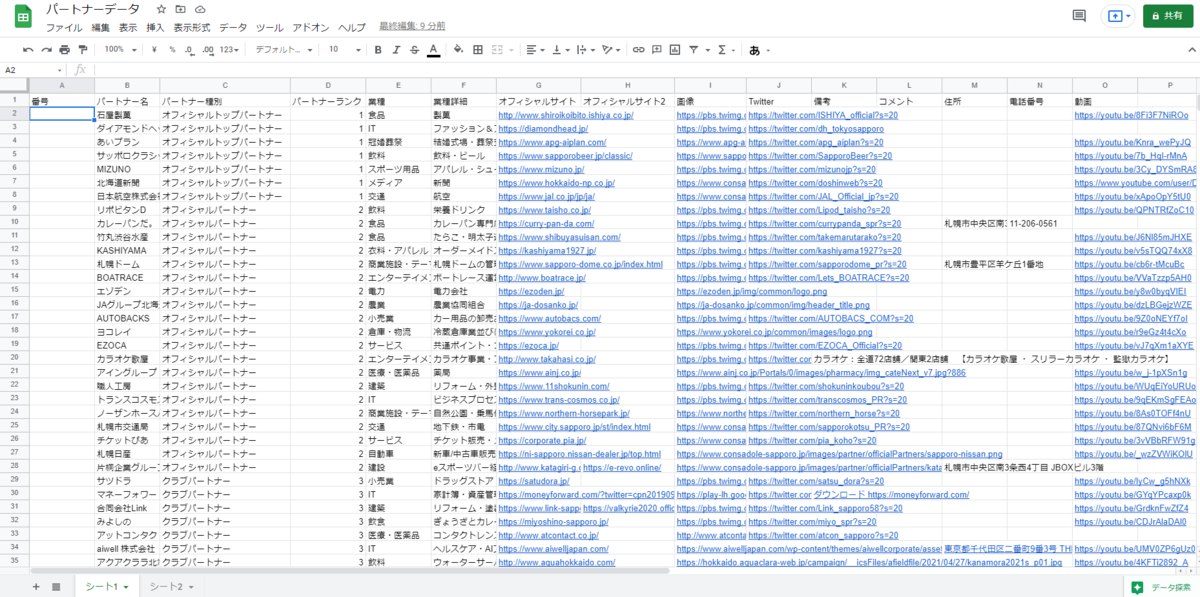Open the 挿入 menu
1200x597 pixels.
155,27
